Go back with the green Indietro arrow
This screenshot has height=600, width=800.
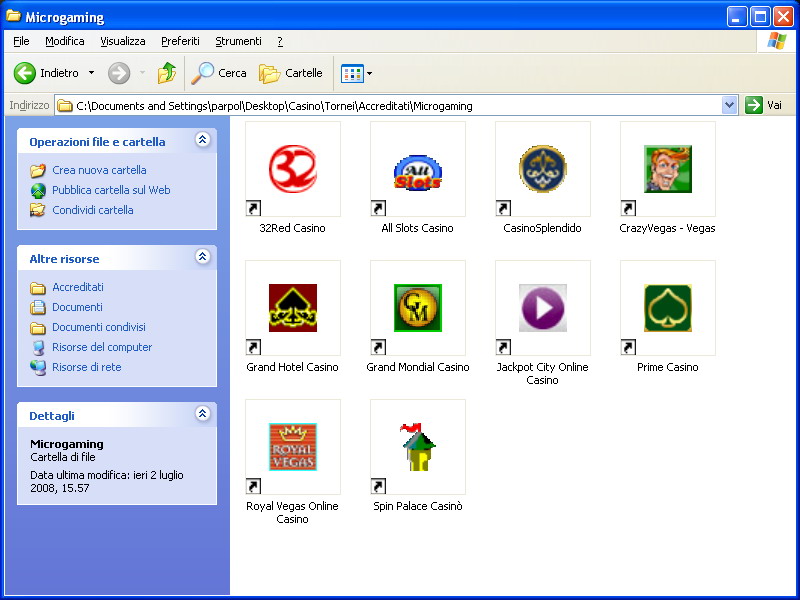[x=24, y=73]
